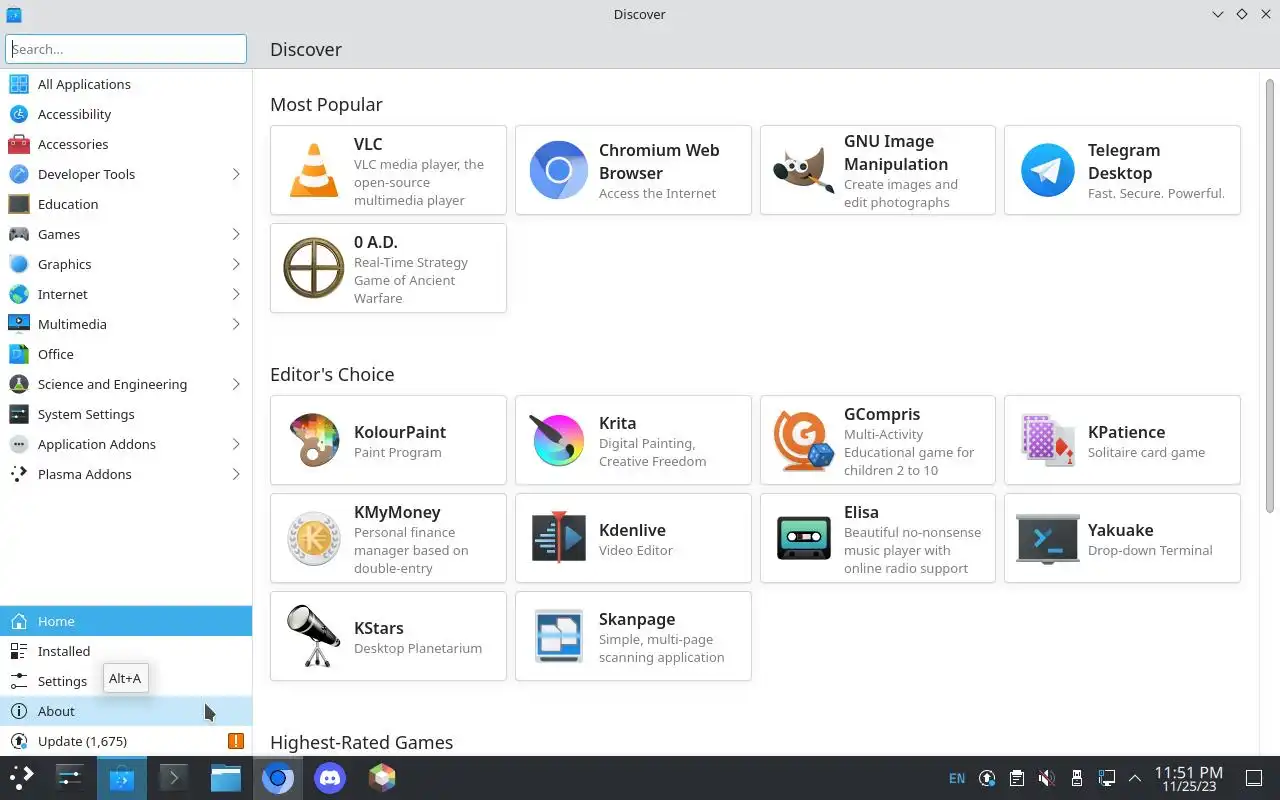Open the About page
This screenshot has width=1280, height=800.
126,711
